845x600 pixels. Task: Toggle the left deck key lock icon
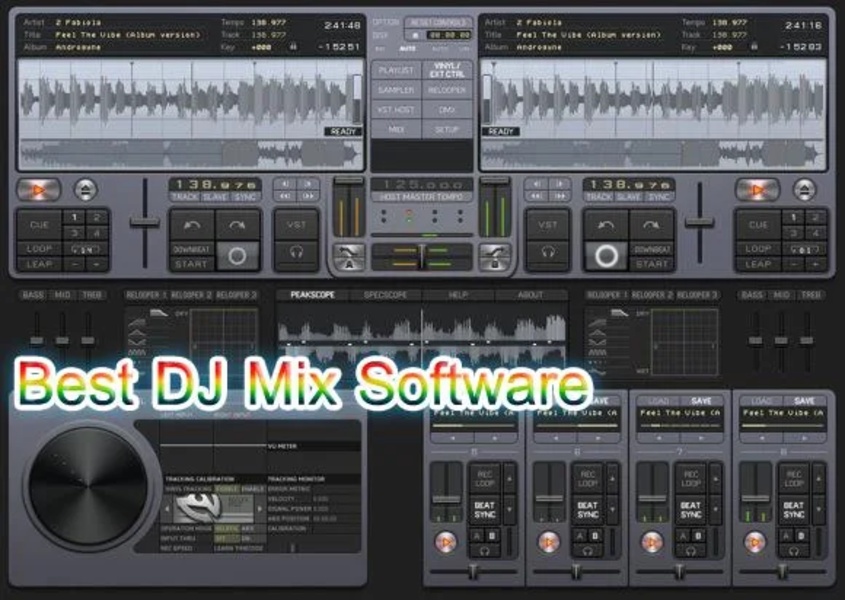point(294,47)
